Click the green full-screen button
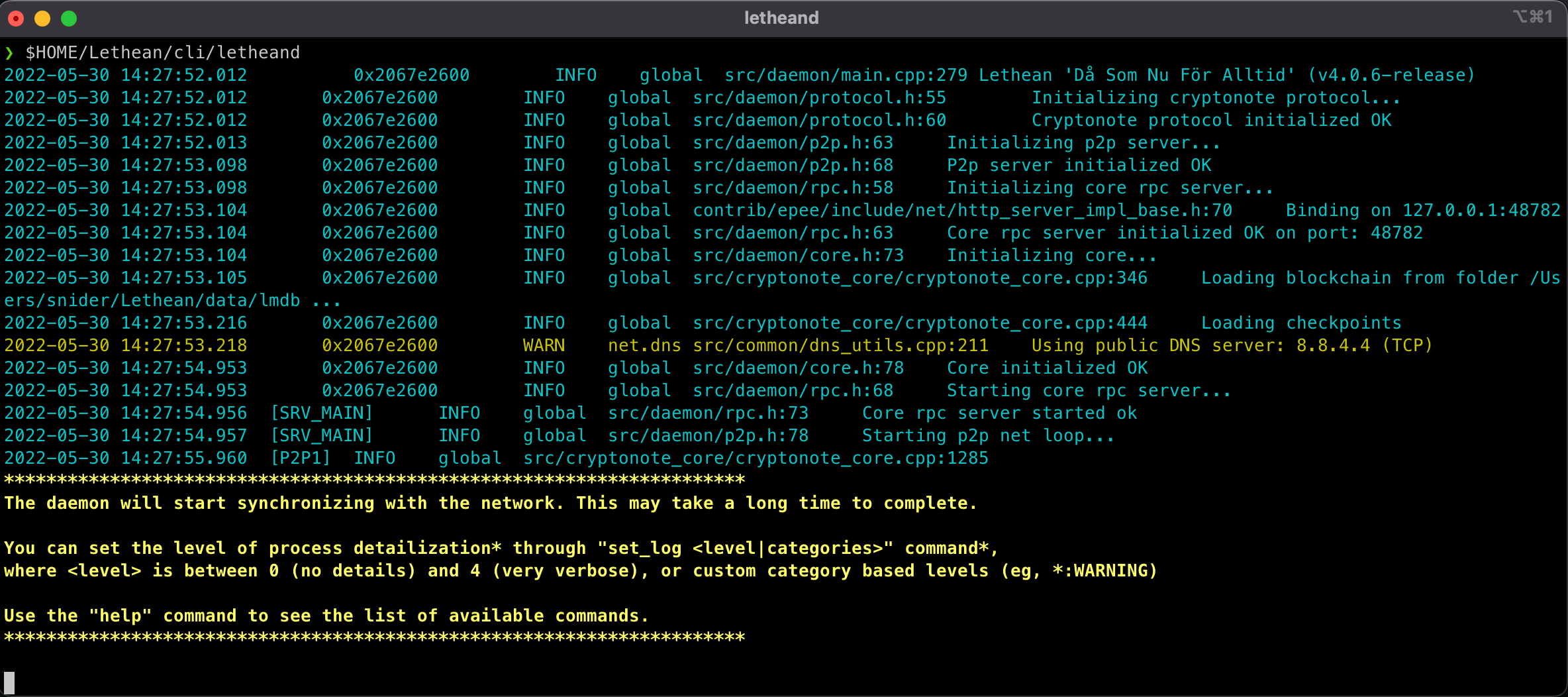 coord(69,19)
